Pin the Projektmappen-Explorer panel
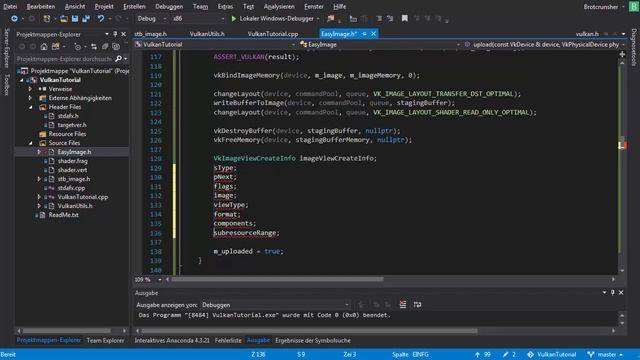 click(115, 34)
